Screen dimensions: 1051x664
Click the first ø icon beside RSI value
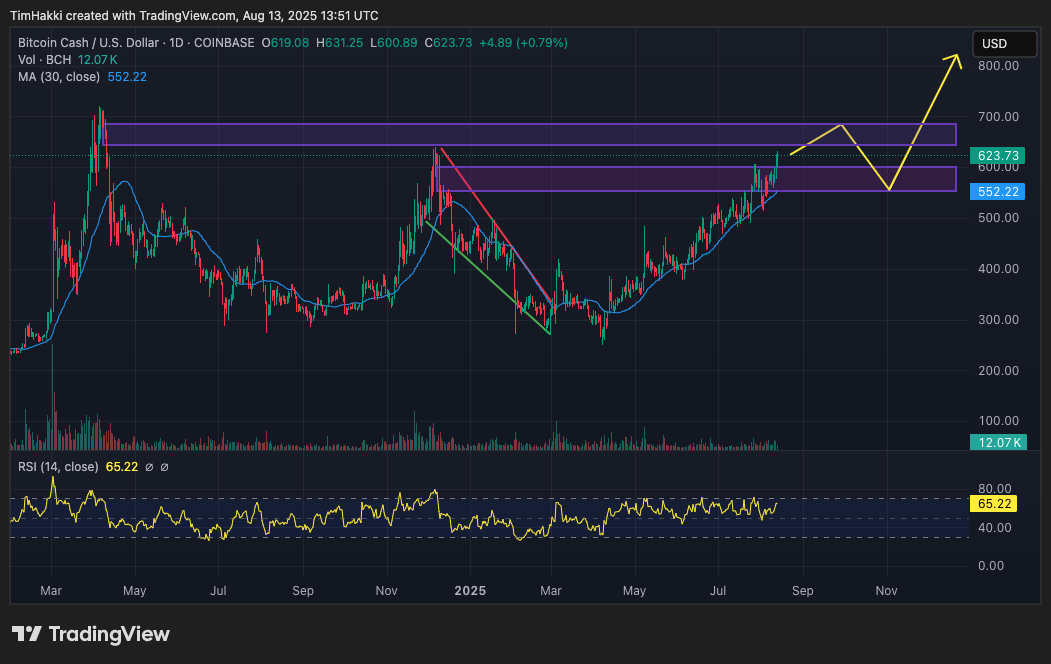click(148, 467)
